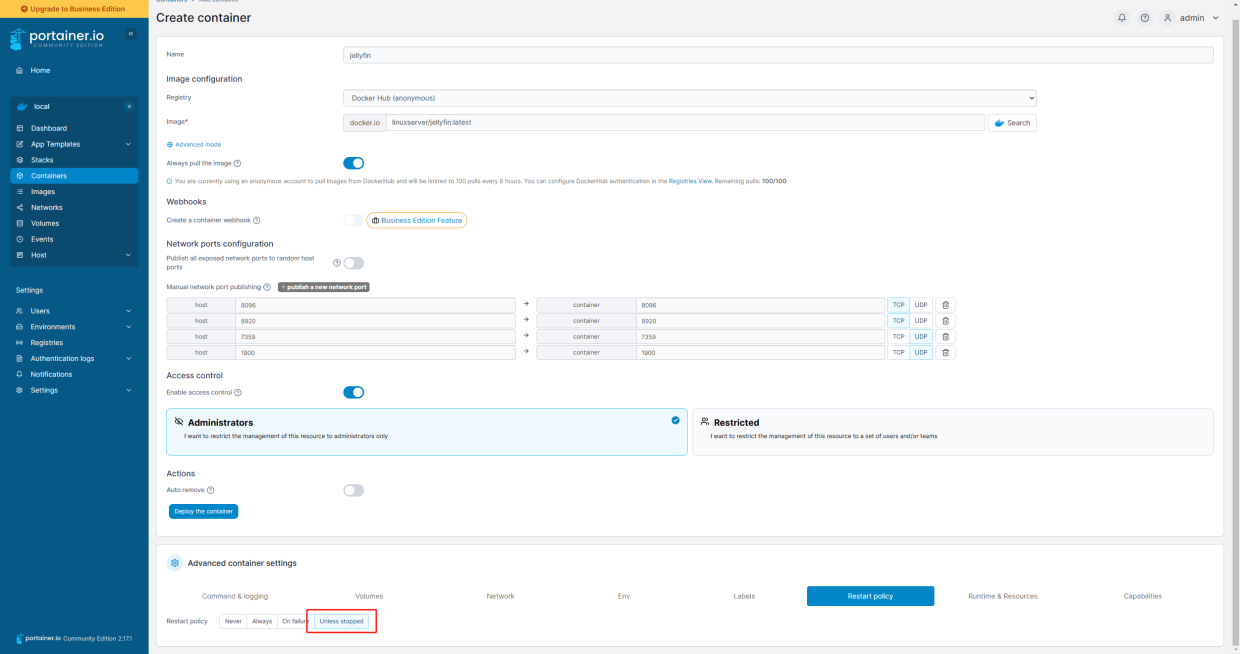Click help icon next to Create a container webhook
1240x654 pixels.
pos(256,220)
